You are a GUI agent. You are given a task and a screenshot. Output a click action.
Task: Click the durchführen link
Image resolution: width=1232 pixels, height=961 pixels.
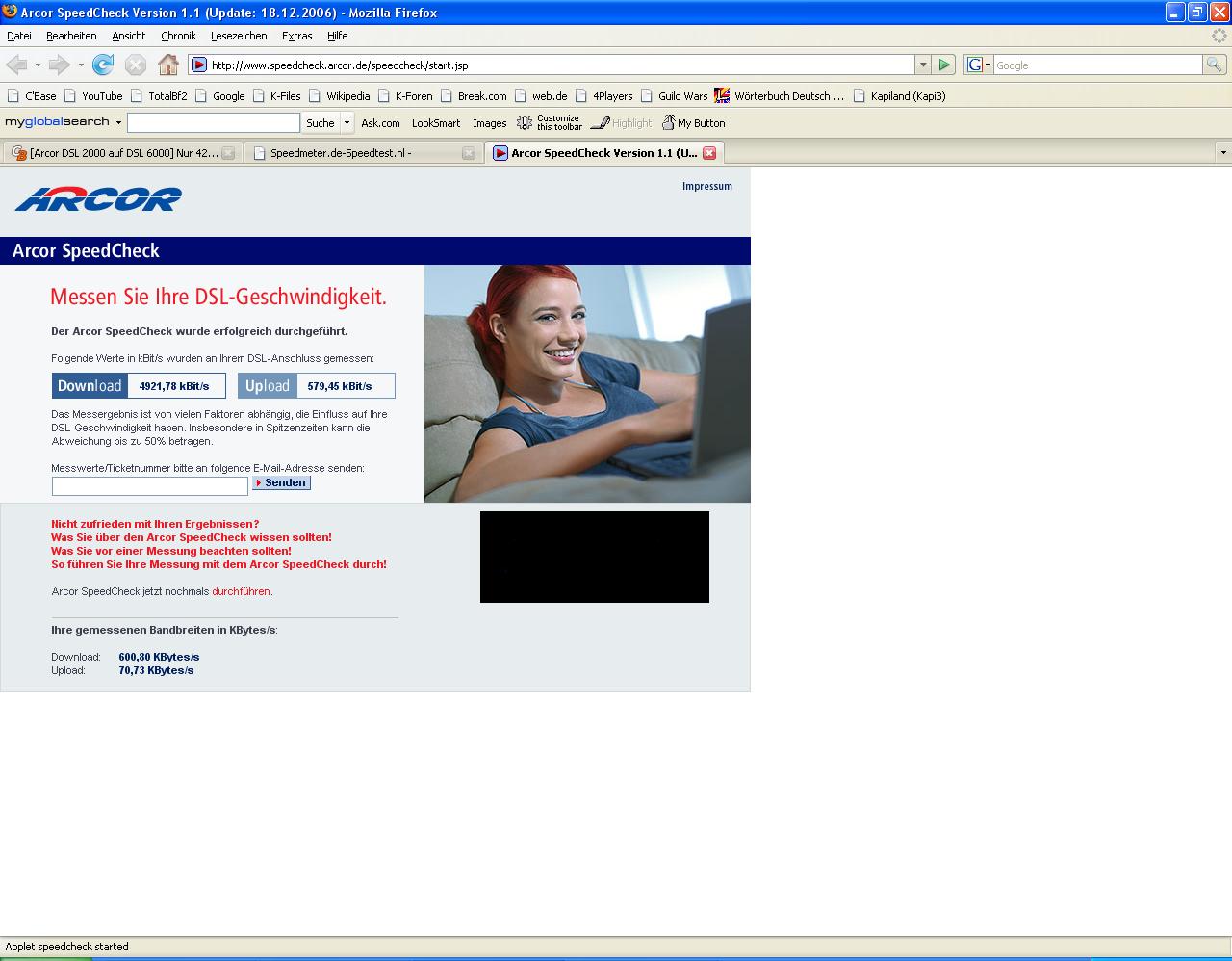(x=242, y=591)
